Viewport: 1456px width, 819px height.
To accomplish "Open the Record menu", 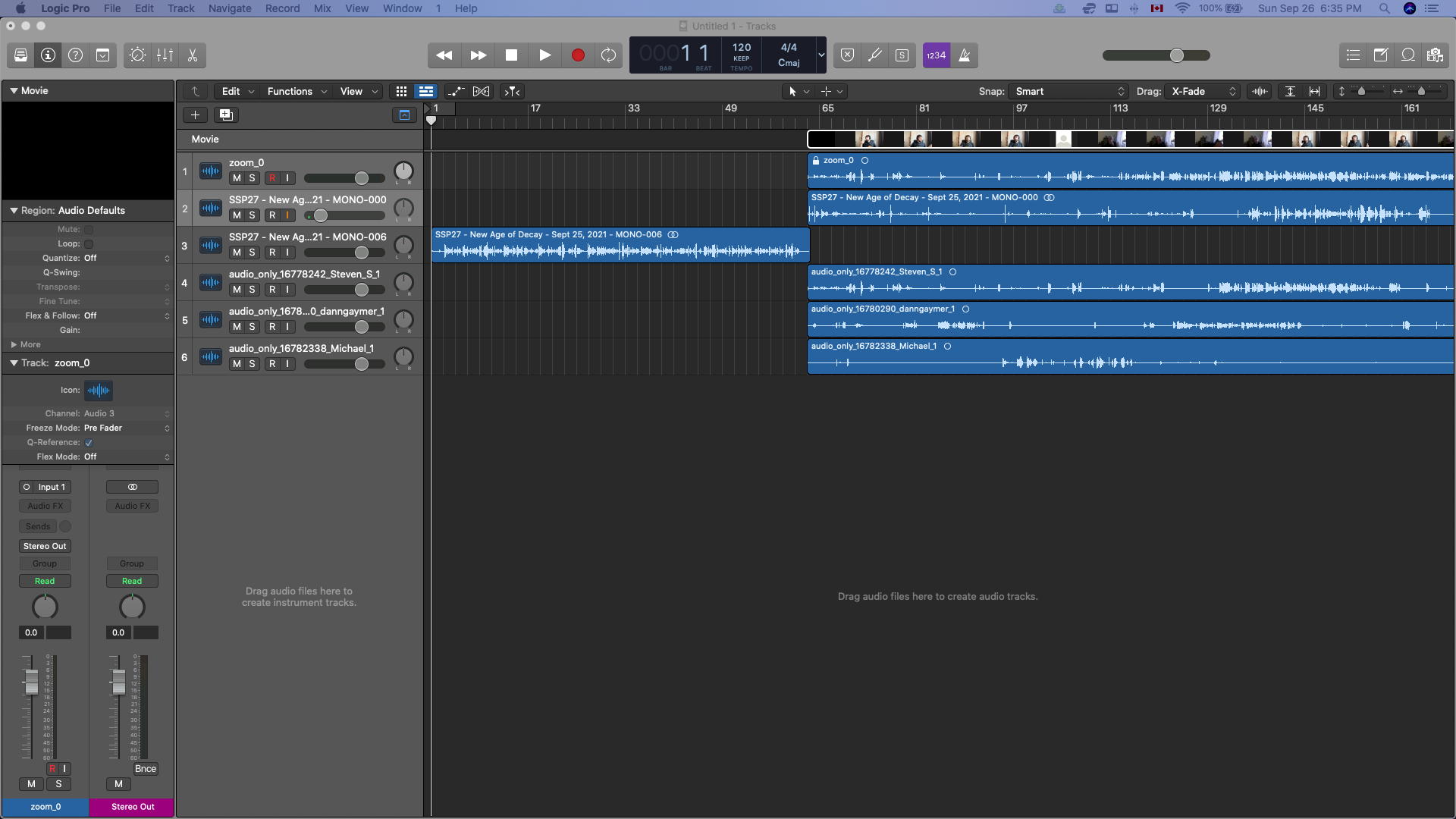I will point(282,8).
